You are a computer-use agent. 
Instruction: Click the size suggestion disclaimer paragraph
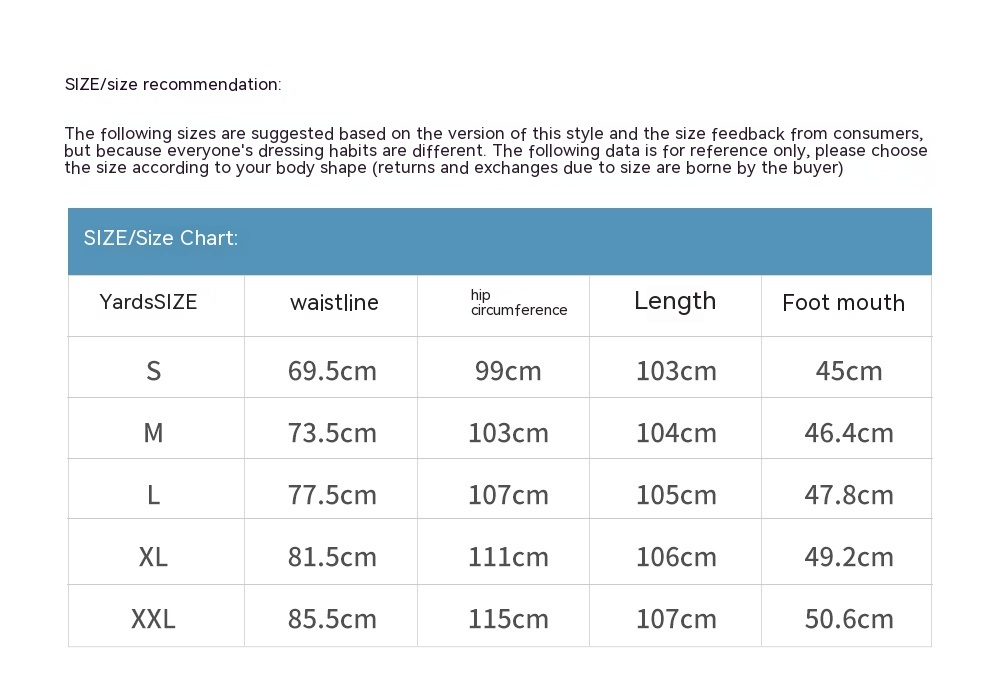495,151
